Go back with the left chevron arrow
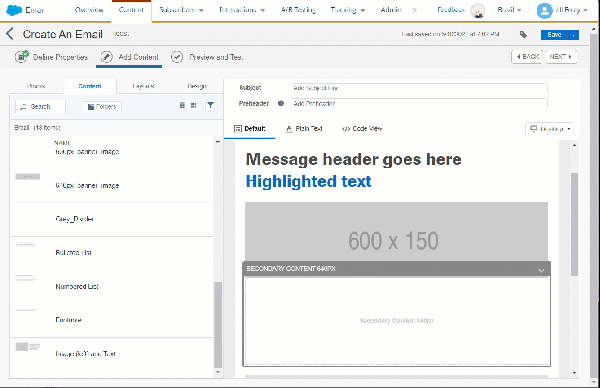This screenshot has height=388, width=600. pyautogui.click(x=10, y=34)
